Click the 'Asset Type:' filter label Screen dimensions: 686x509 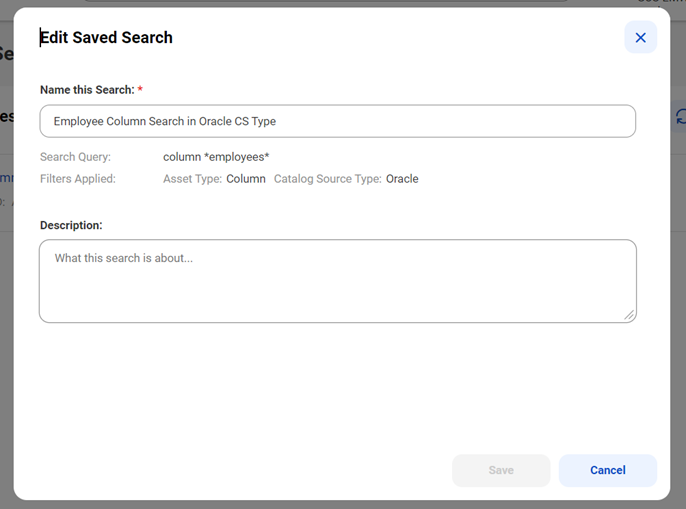coord(192,179)
